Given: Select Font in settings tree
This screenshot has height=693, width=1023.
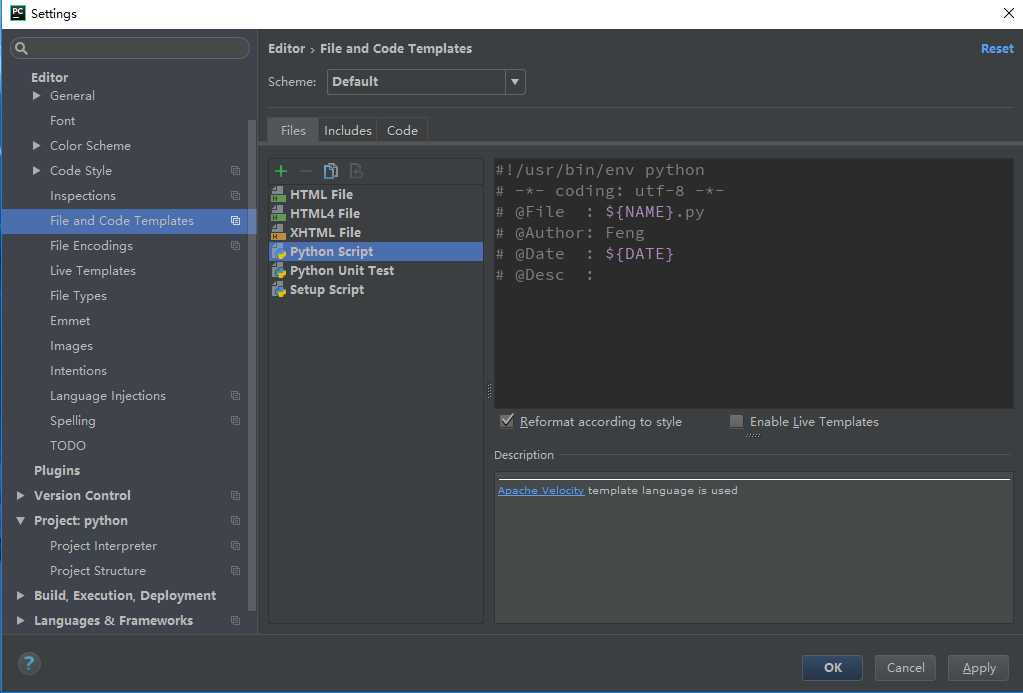Looking at the screenshot, I should (x=63, y=120).
